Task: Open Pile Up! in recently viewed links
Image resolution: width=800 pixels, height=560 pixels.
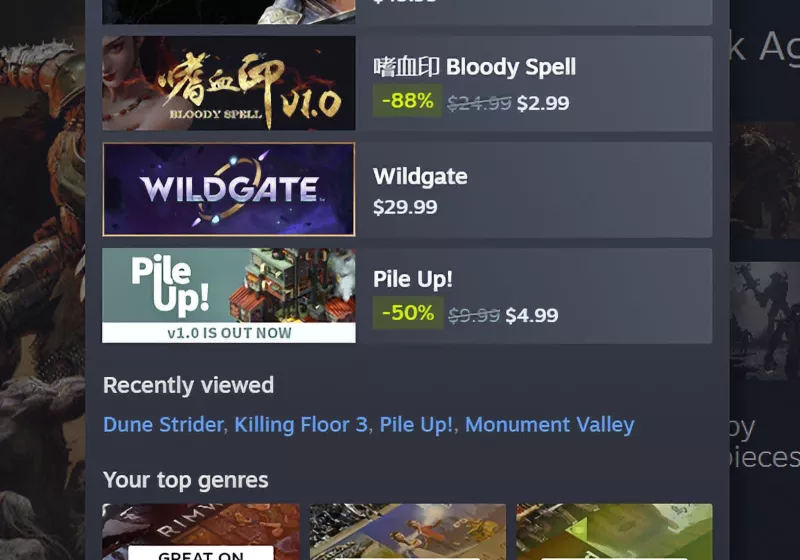Action: point(416,424)
